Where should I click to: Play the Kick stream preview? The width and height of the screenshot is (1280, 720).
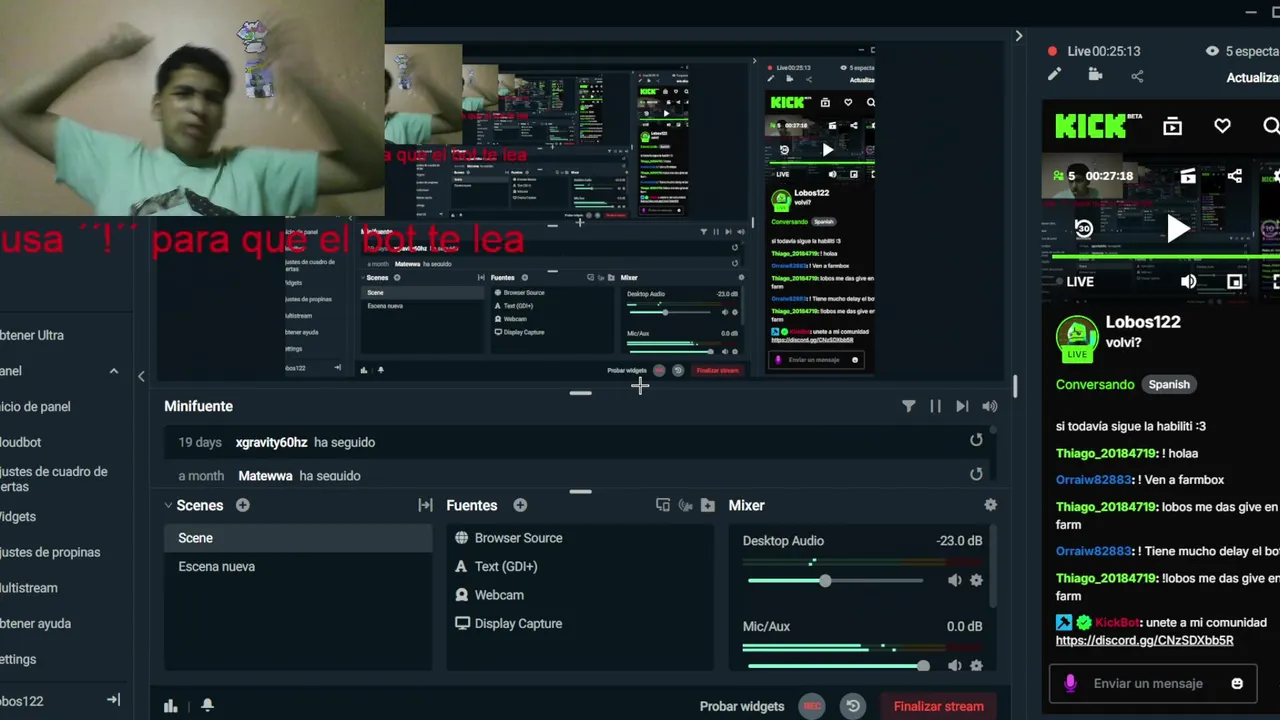(1178, 229)
